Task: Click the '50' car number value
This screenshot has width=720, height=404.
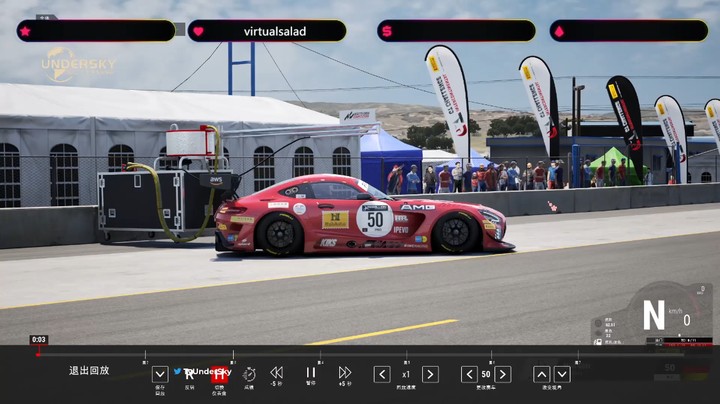Action: click(x=486, y=375)
